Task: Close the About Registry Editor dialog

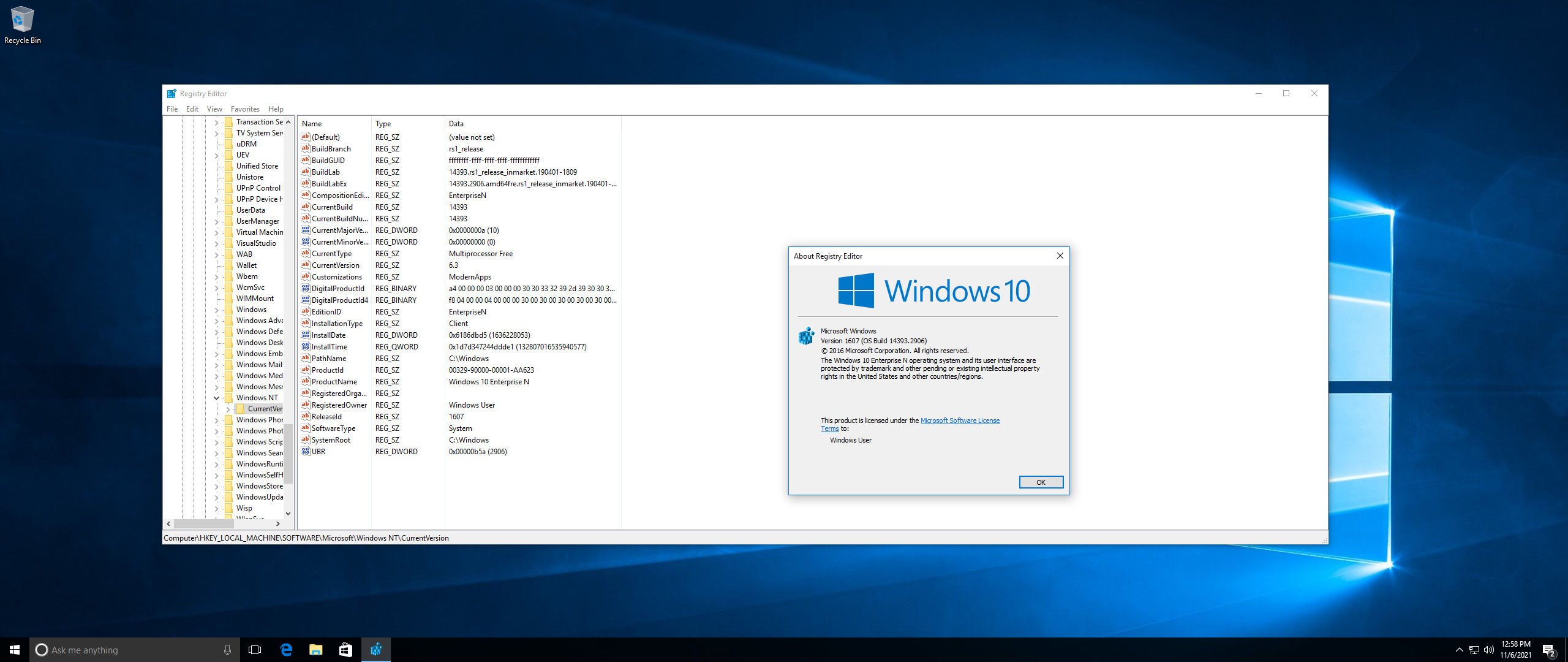Action: (1060, 256)
